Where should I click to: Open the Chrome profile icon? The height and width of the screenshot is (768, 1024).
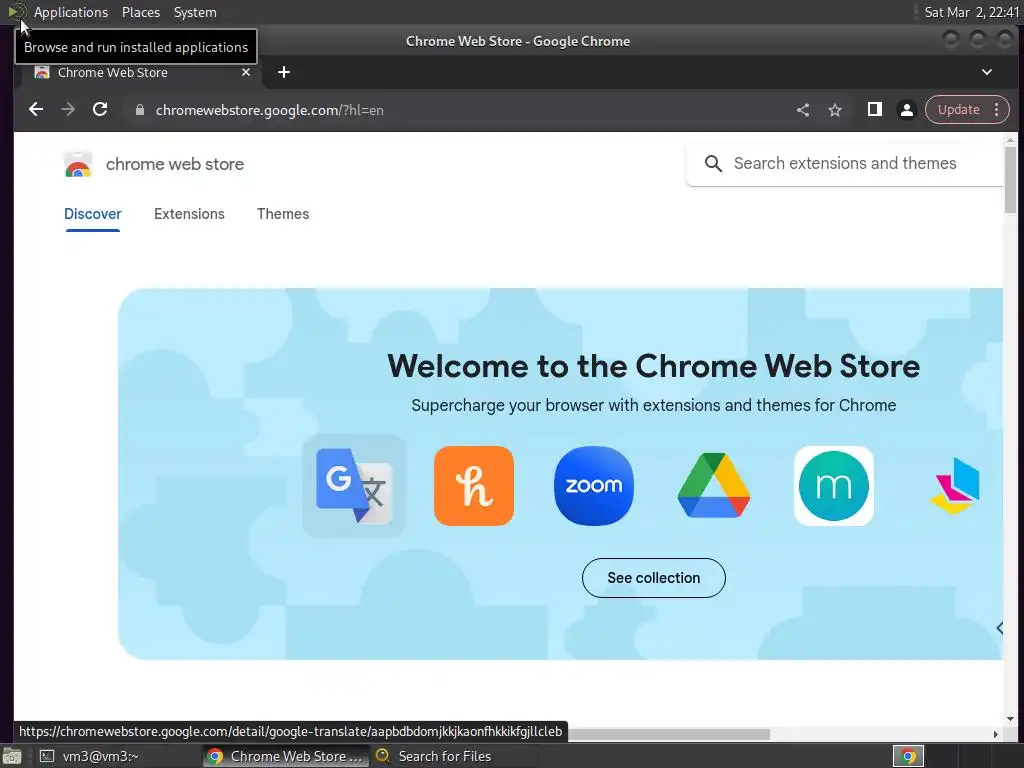pos(906,110)
